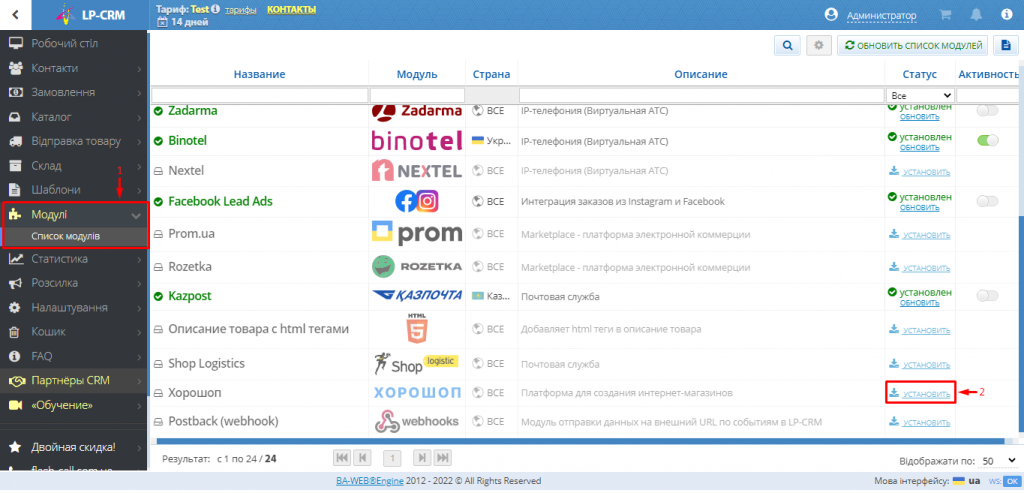Image resolution: width=1024 pixels, height=493 pixels.
Task: Click the document export icon button
Action: pos(1006,46)
